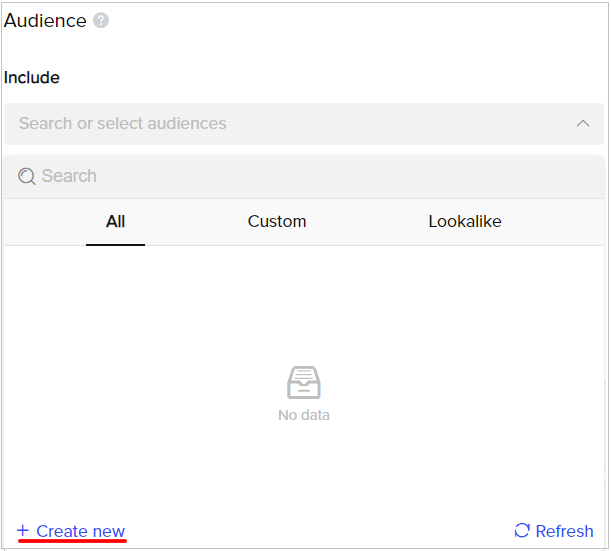Select the All tab
The width and height of the screenshot is (611, 551).
(x=115, y=222)
